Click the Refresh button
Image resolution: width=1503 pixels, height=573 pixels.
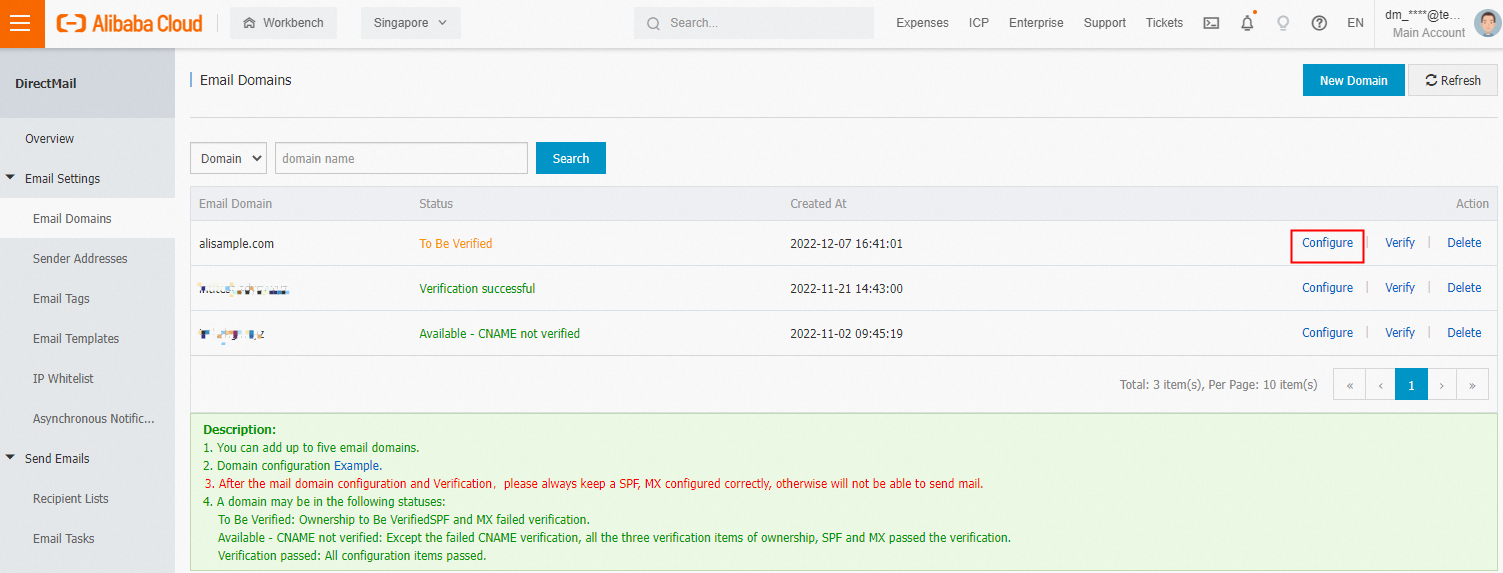tap(1453, 80)
